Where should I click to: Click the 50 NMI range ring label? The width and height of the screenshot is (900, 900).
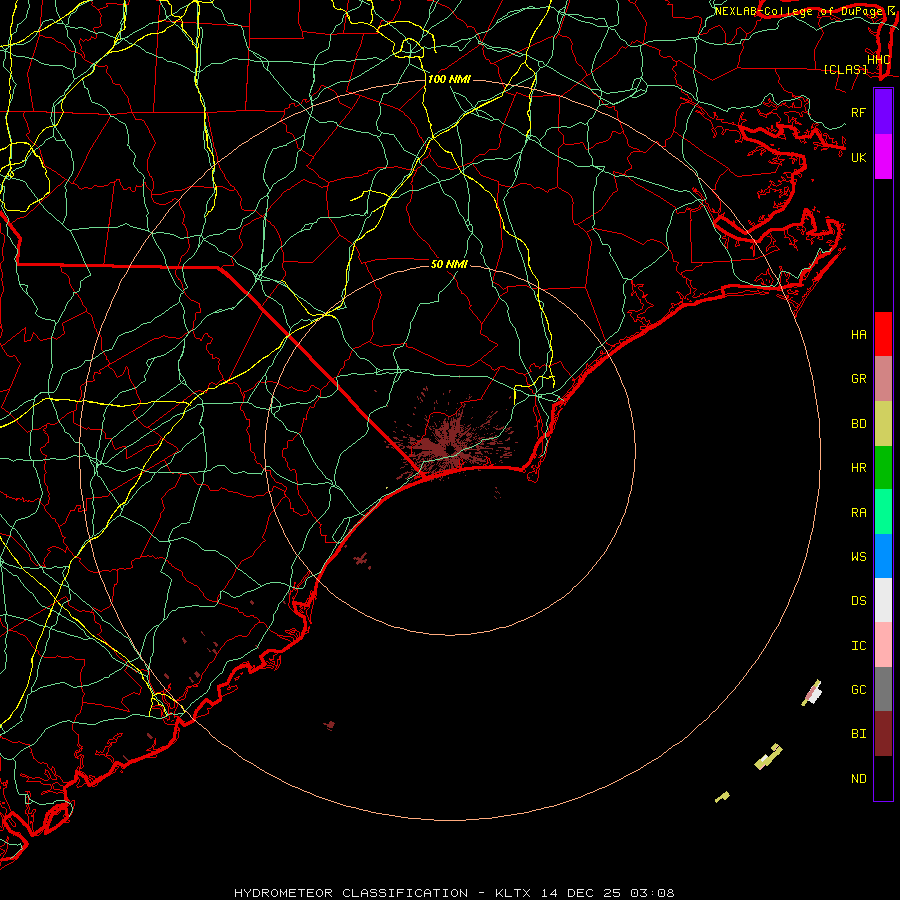pyautogui.click(x=449, y=264)
